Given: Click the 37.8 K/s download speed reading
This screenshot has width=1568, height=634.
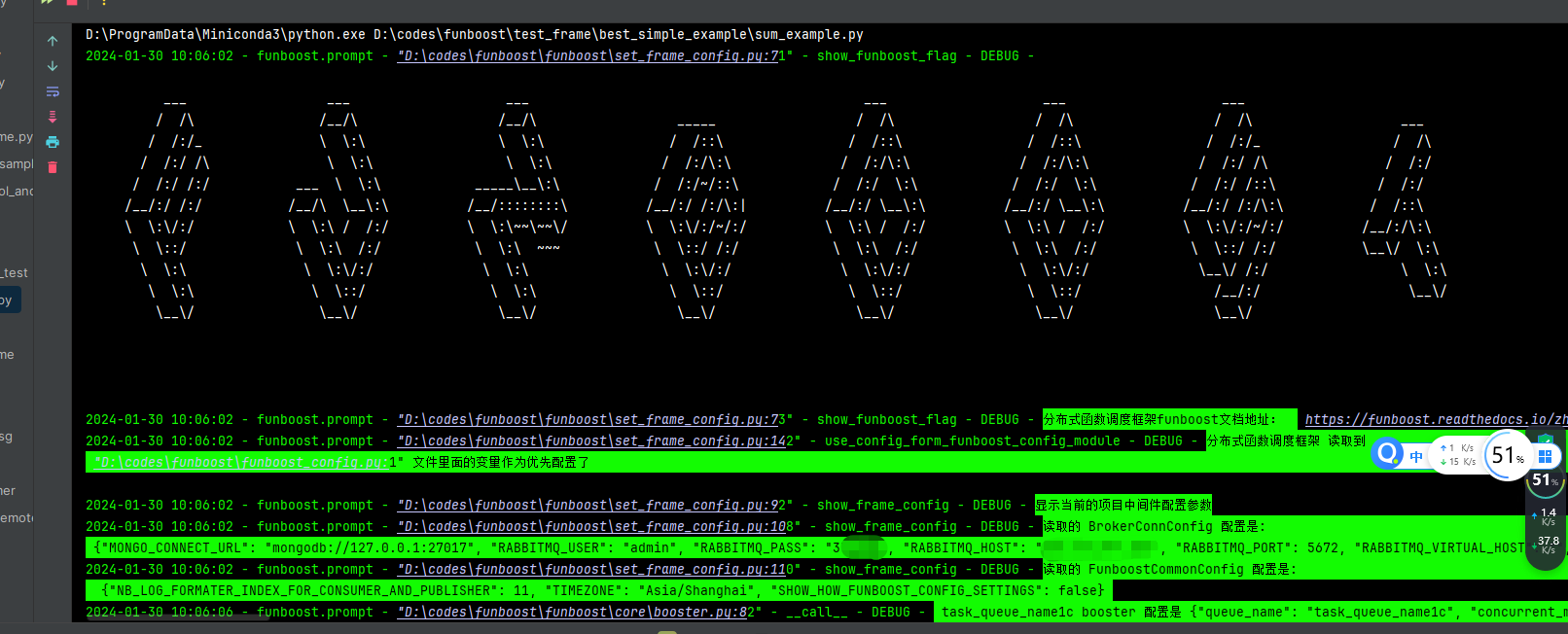Looking at the screenshot, I should (1546, 545).
